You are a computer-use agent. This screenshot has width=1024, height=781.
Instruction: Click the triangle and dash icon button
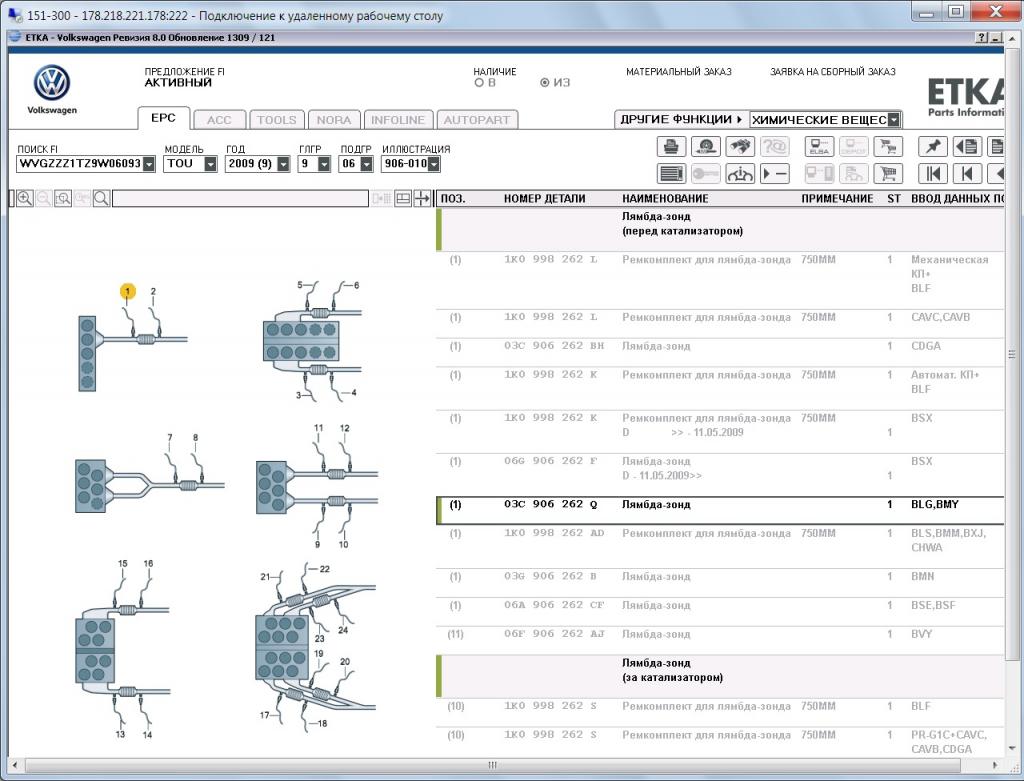(x=774, y=174)
